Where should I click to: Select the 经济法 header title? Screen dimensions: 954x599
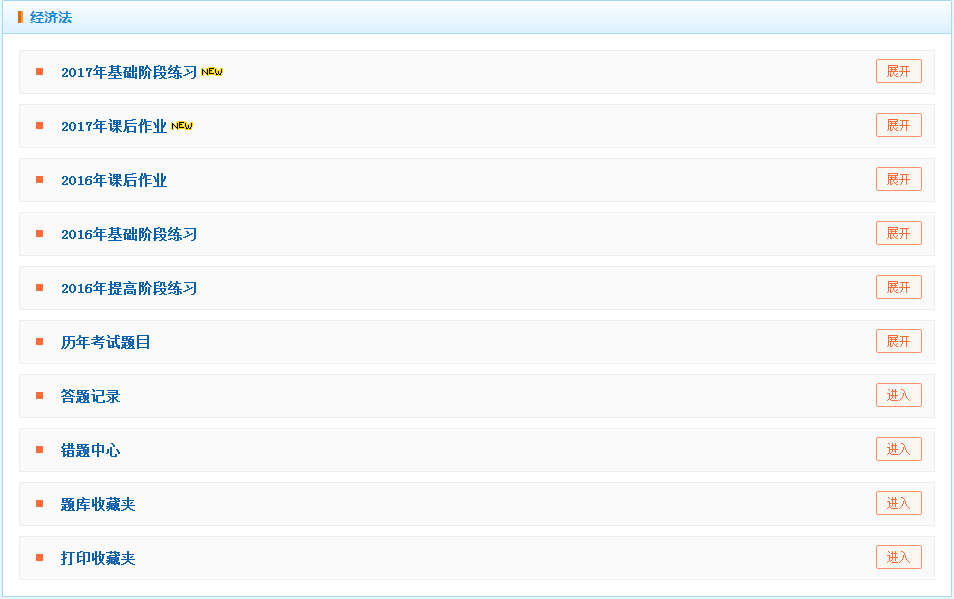coord(51,18)
